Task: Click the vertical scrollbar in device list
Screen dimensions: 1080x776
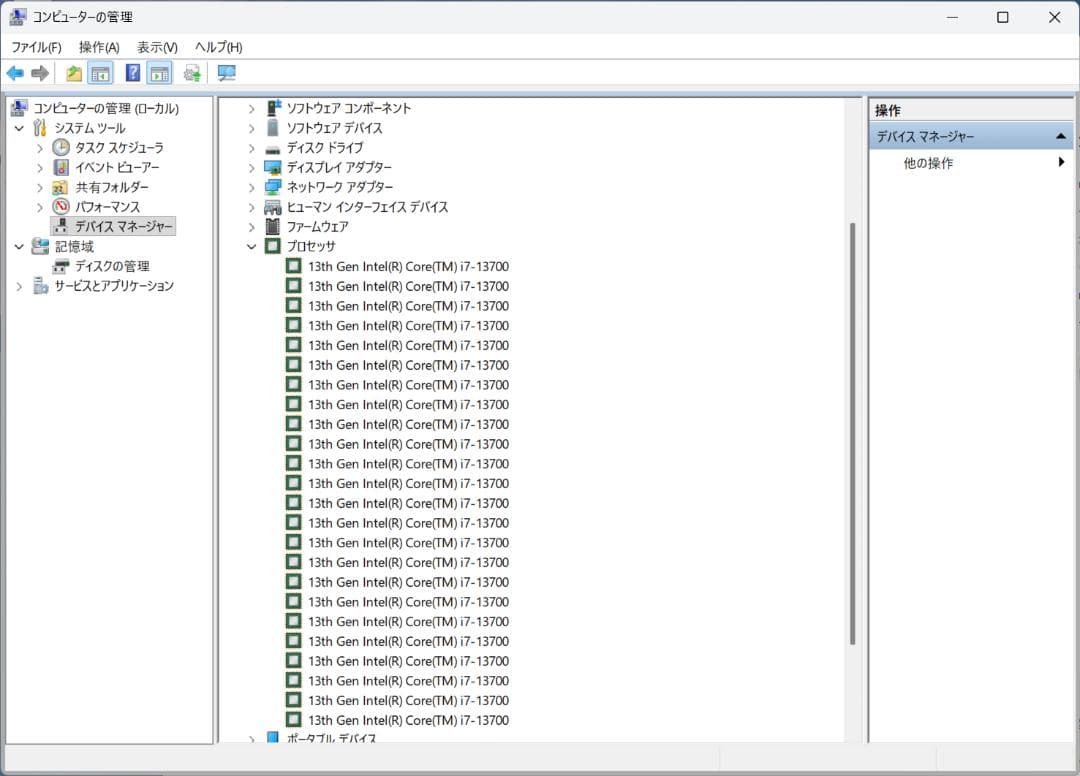Action: click(853, 430)
